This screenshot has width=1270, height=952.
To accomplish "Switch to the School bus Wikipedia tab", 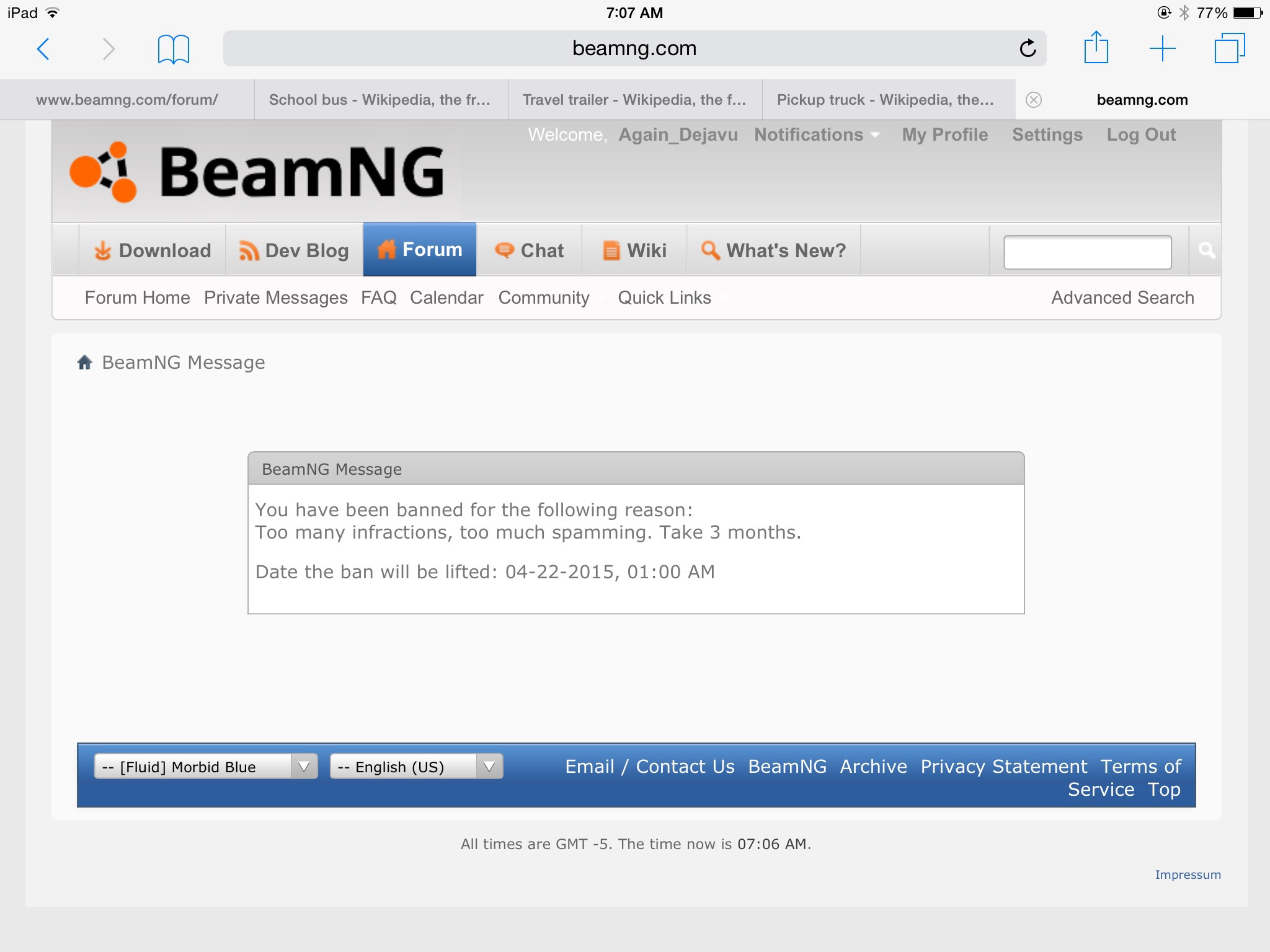I will 381,100.
